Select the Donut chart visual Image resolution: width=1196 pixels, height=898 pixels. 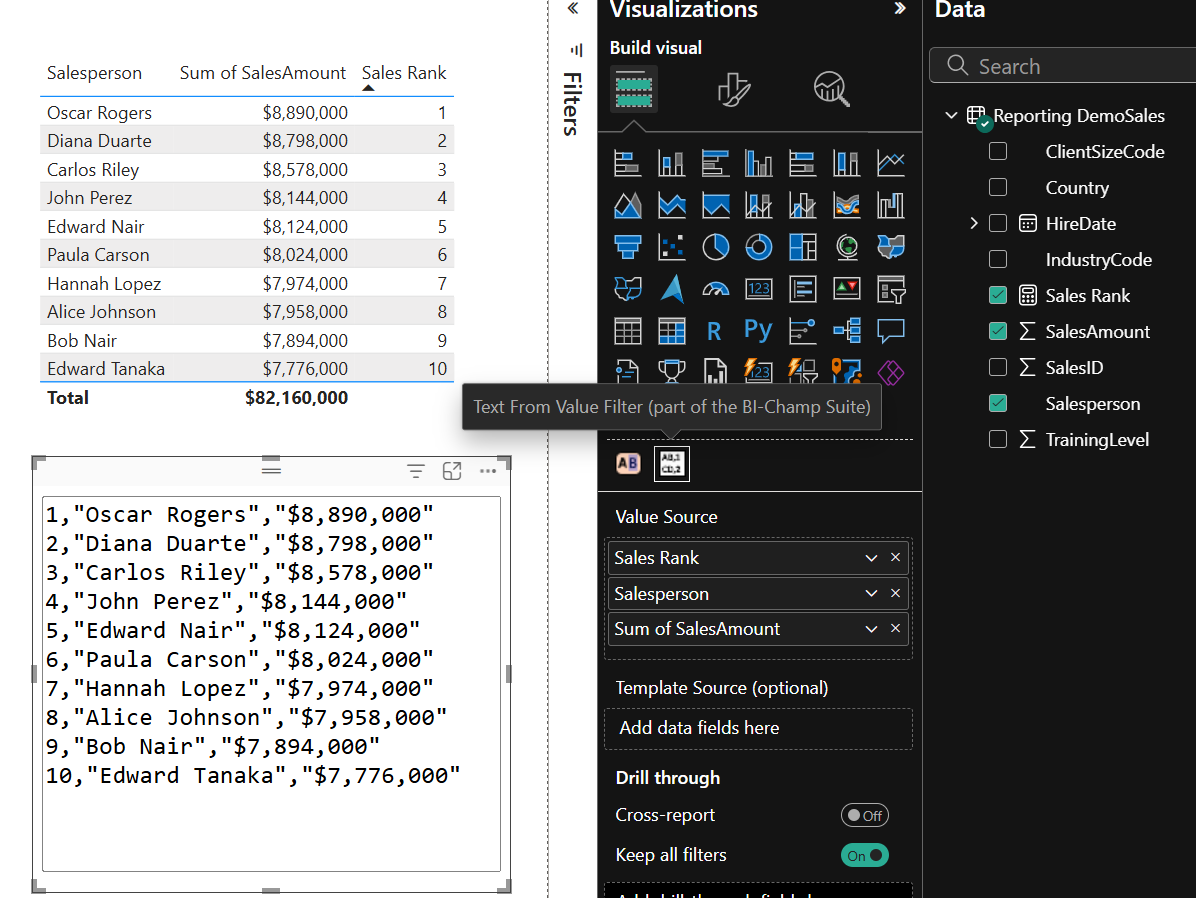[759, 247]
